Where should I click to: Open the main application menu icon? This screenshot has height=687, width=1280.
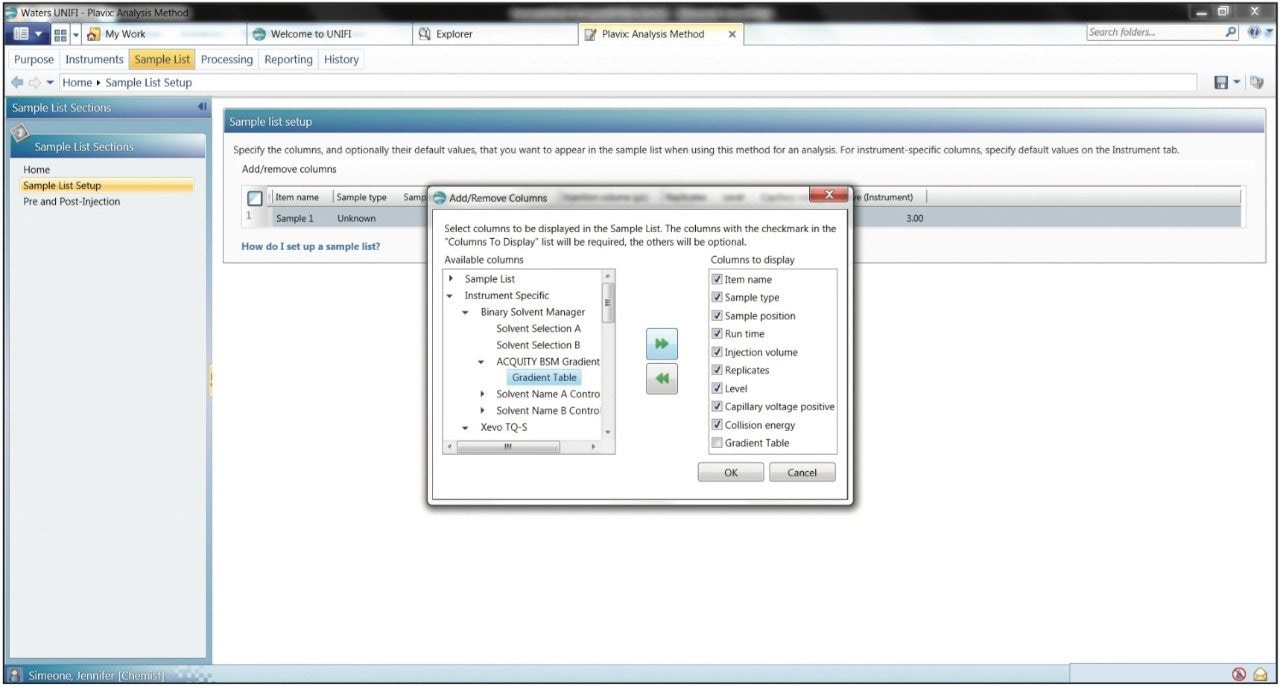click(x=26, y=34)
